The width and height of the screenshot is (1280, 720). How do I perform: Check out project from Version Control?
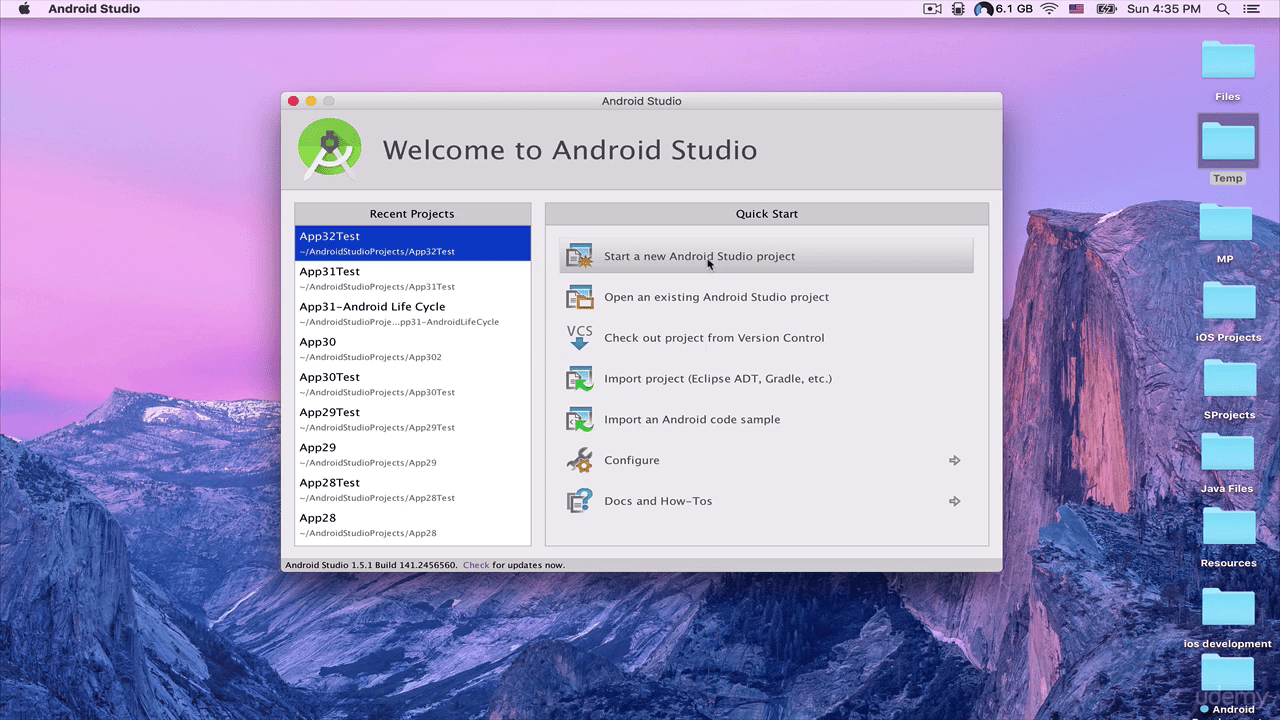pyautogui.click(x=766, y=338)
